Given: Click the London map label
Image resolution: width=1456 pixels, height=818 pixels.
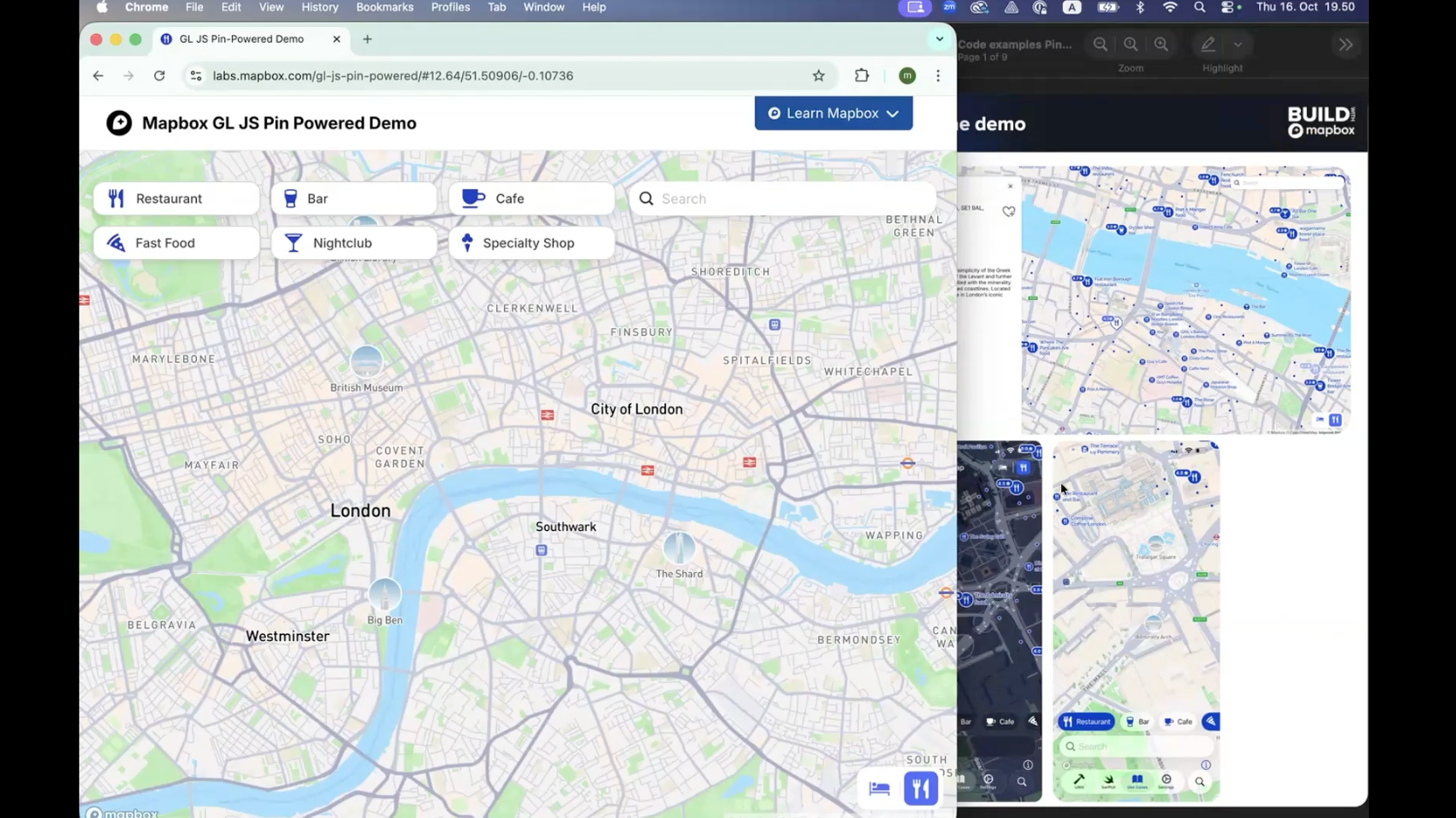Looking at the screenshot, I should (360, 511).
